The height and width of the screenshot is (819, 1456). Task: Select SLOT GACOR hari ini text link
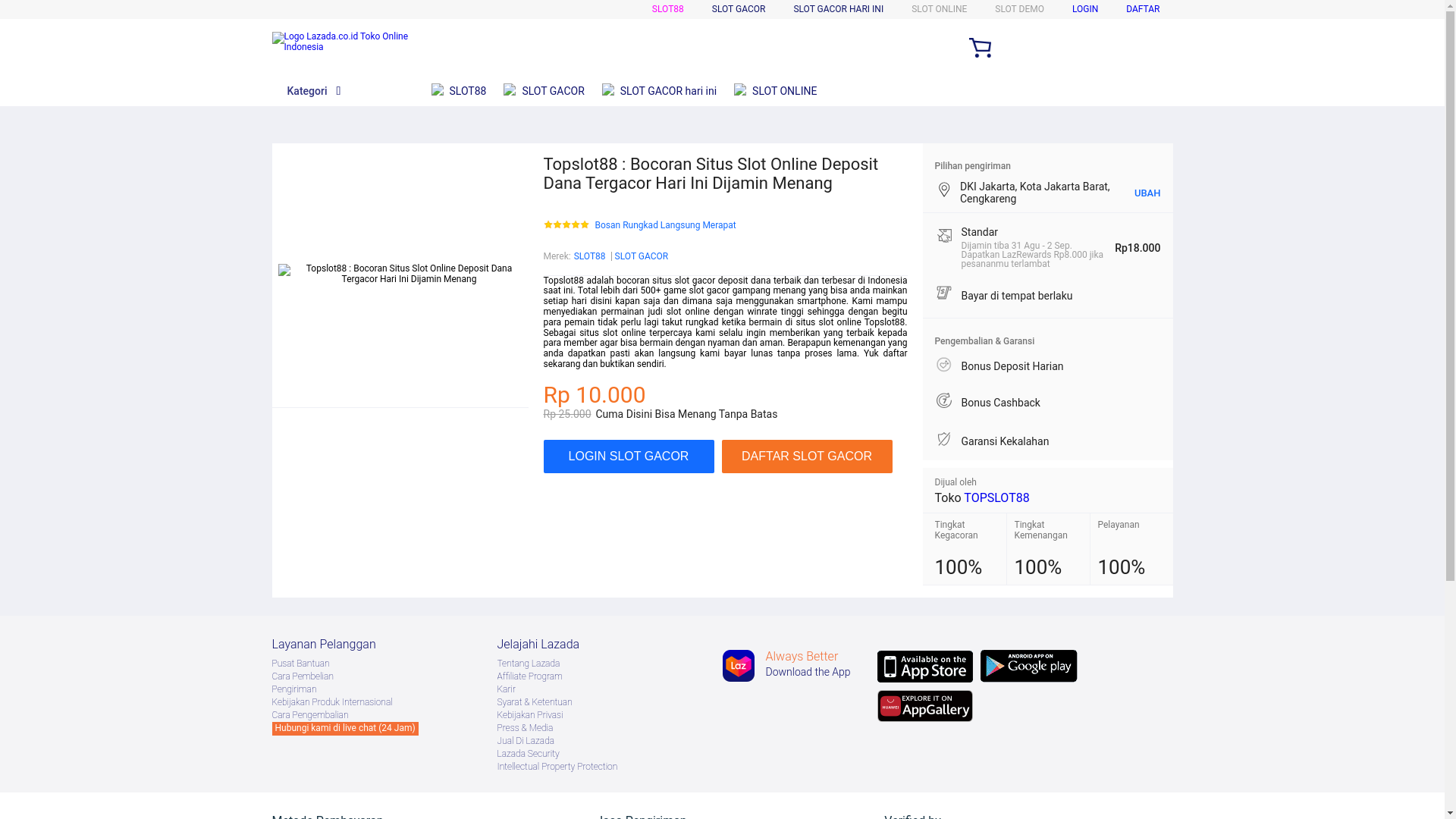pos(668,91)
